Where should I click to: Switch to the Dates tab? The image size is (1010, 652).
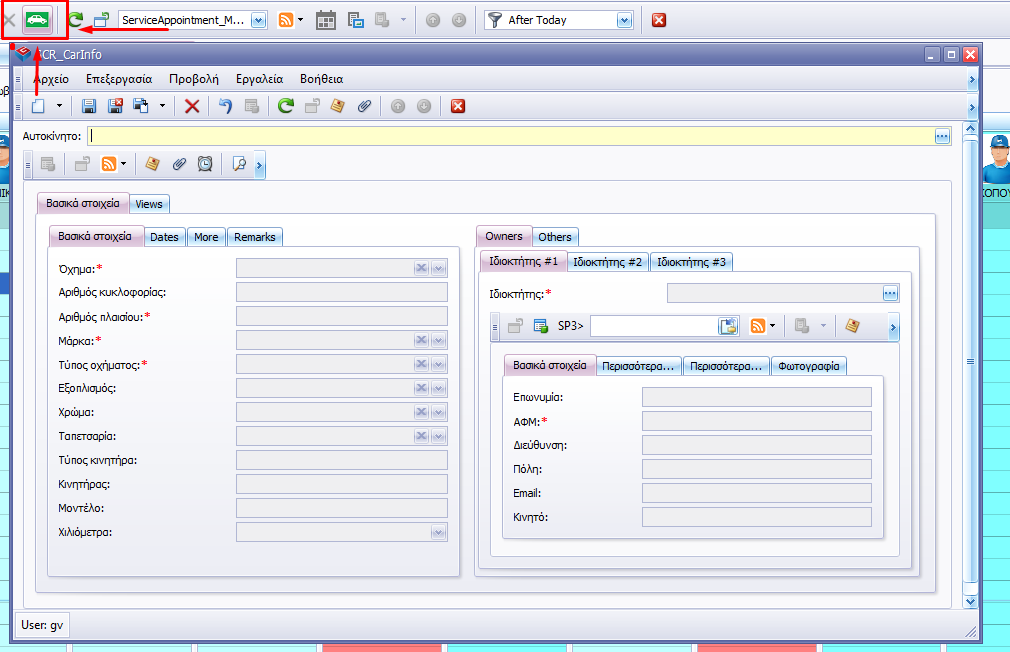pyautogui.click(x=164, y=237)
